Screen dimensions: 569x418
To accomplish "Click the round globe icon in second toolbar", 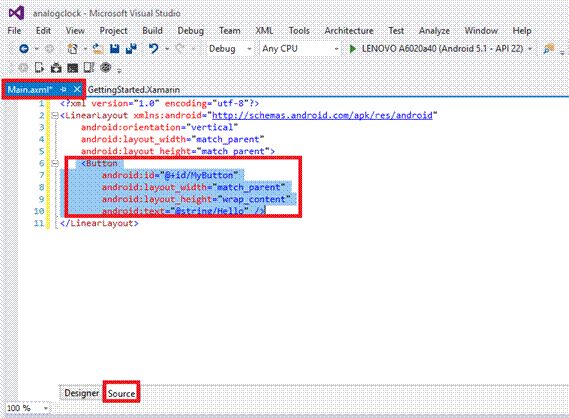I will click(x=106, y=67).
